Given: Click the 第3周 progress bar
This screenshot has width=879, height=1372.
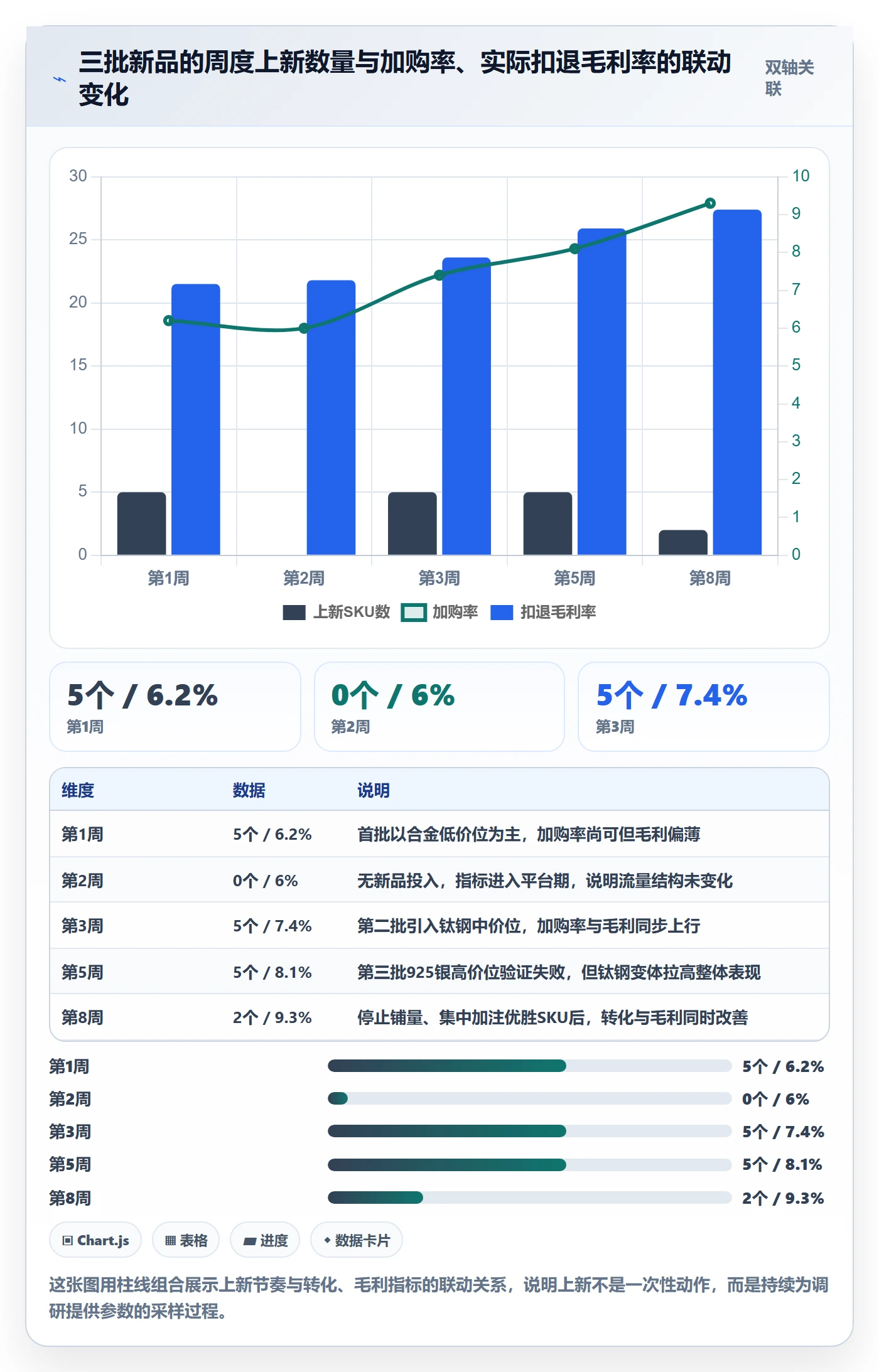Looking at the screenshot, I should [529, 1131].
